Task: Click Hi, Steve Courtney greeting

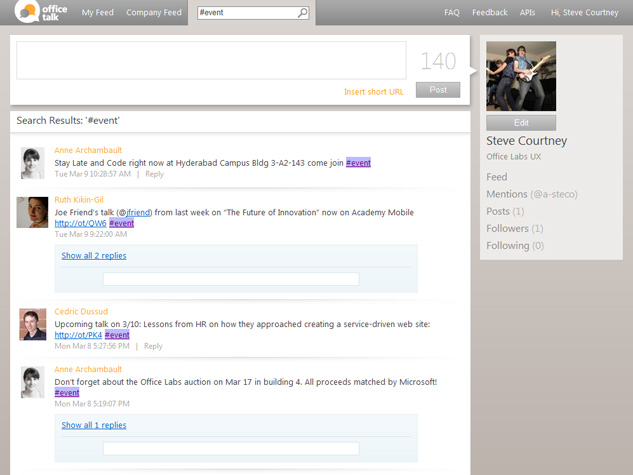Action: (x=585, y=13)
